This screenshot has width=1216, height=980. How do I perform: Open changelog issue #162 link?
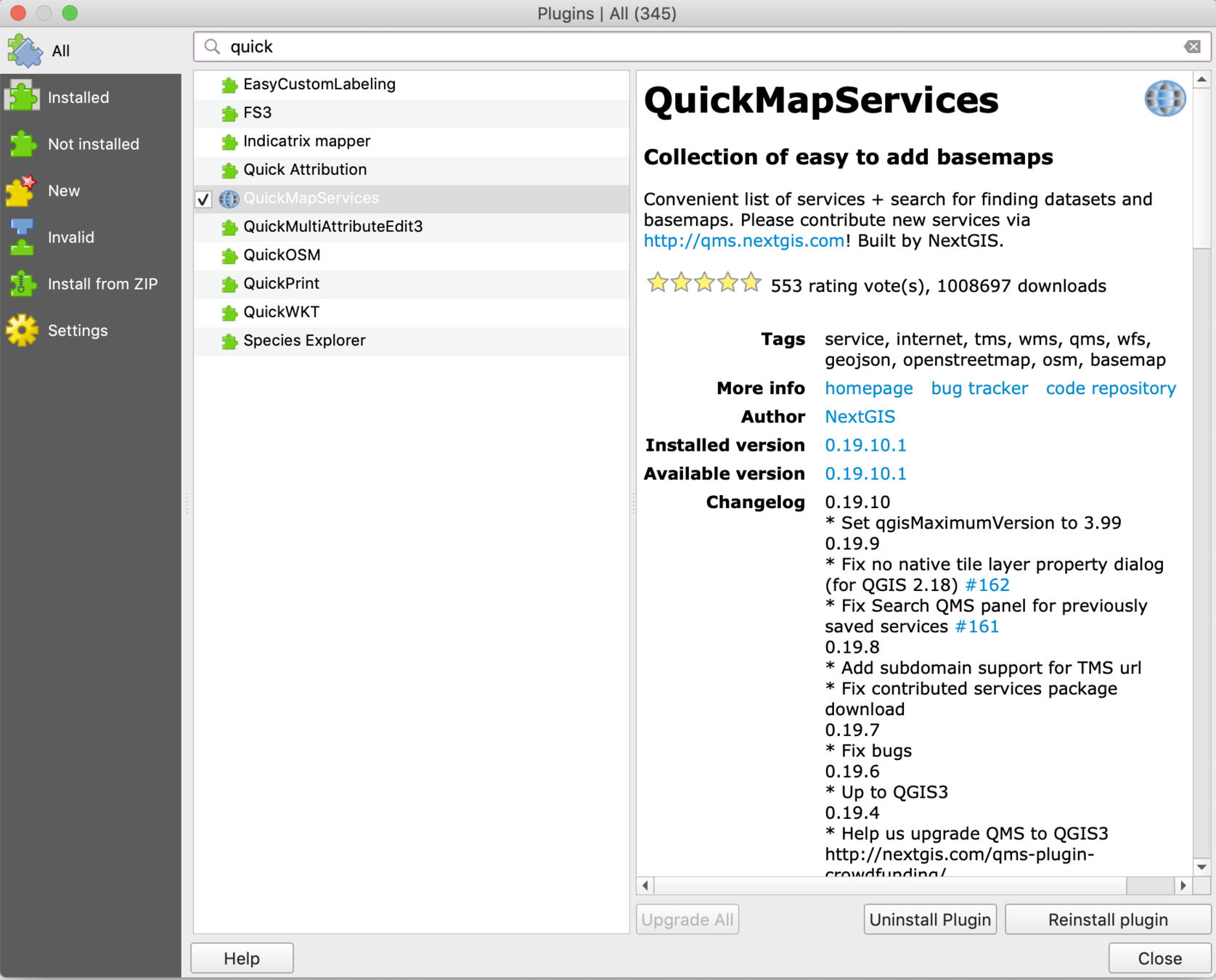coord(987,585)
